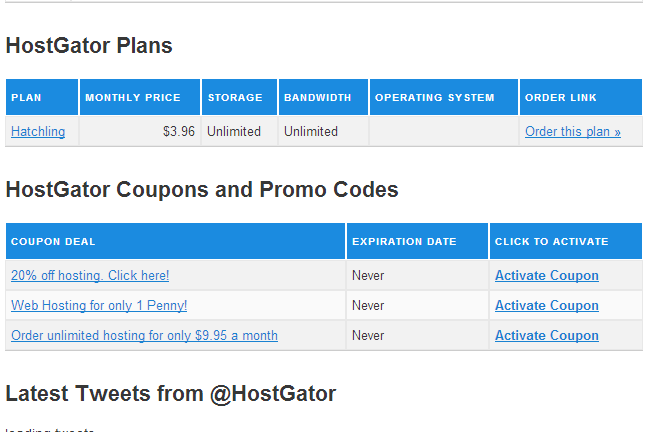Activate the coupon for $9.95 unlimited hosting
Screen dimensions: 648x432
pos(546,335)
